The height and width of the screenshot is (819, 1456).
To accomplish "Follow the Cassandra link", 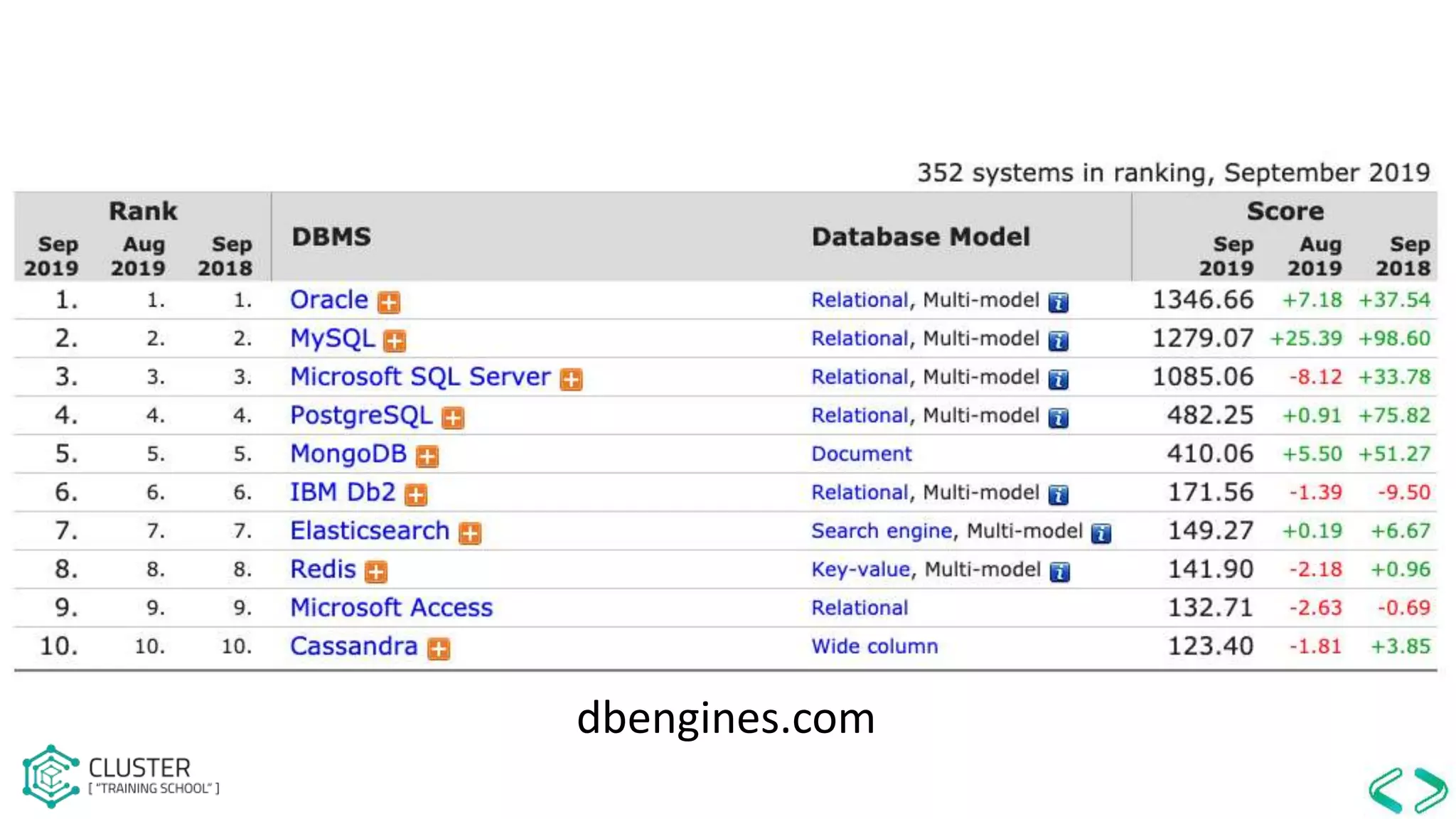I will coord(353,646).
